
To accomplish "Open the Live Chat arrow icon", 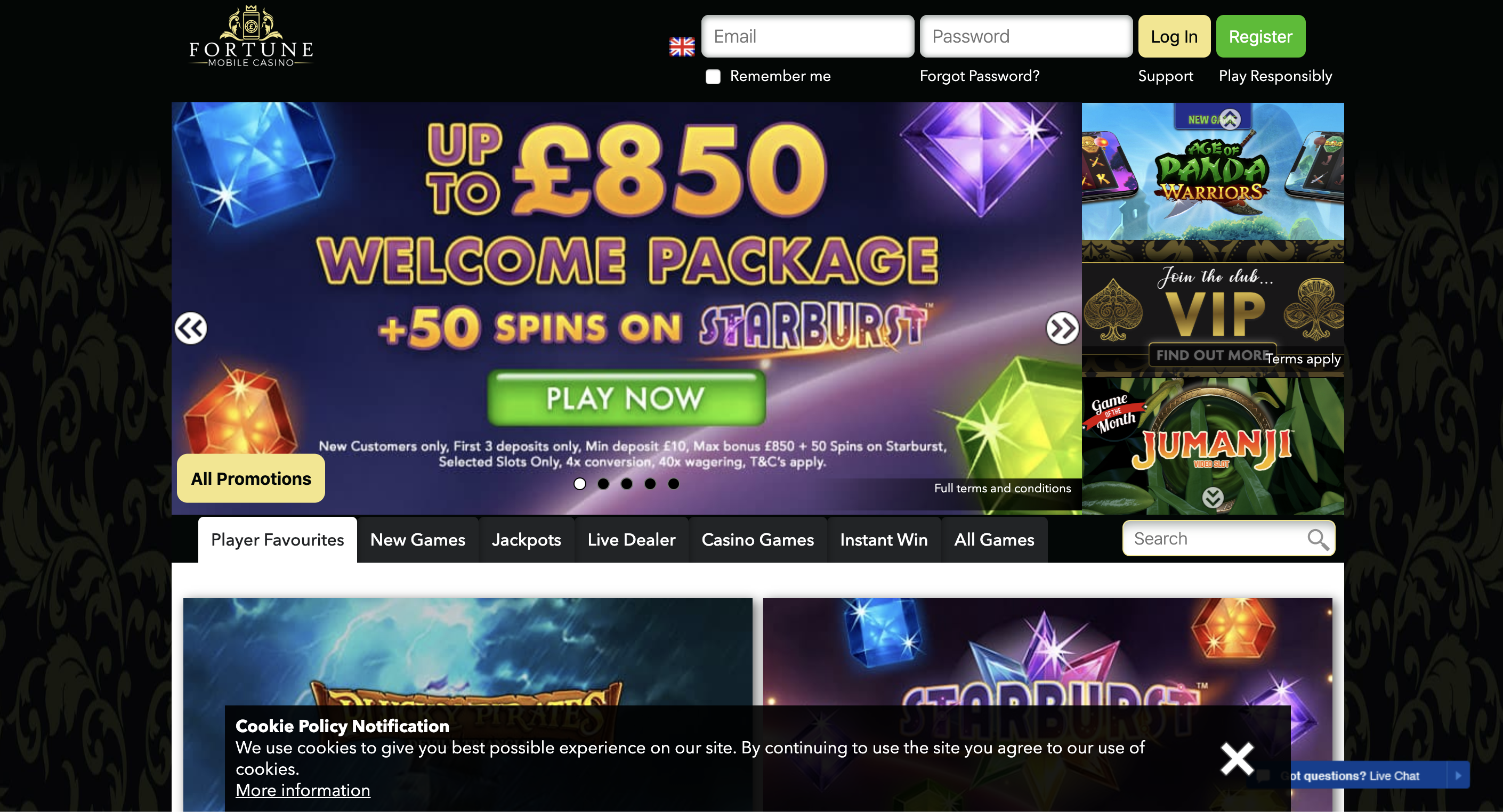I will [1458, 775].
